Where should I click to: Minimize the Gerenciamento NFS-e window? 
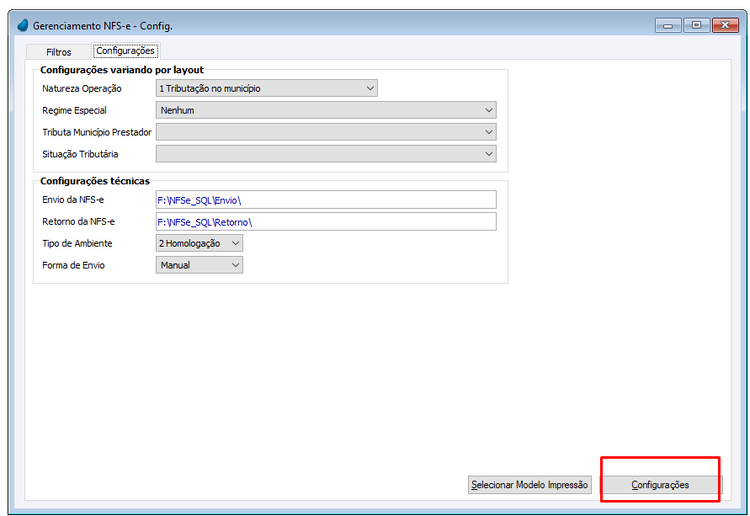pyautogui.click(x=668, y=25)
